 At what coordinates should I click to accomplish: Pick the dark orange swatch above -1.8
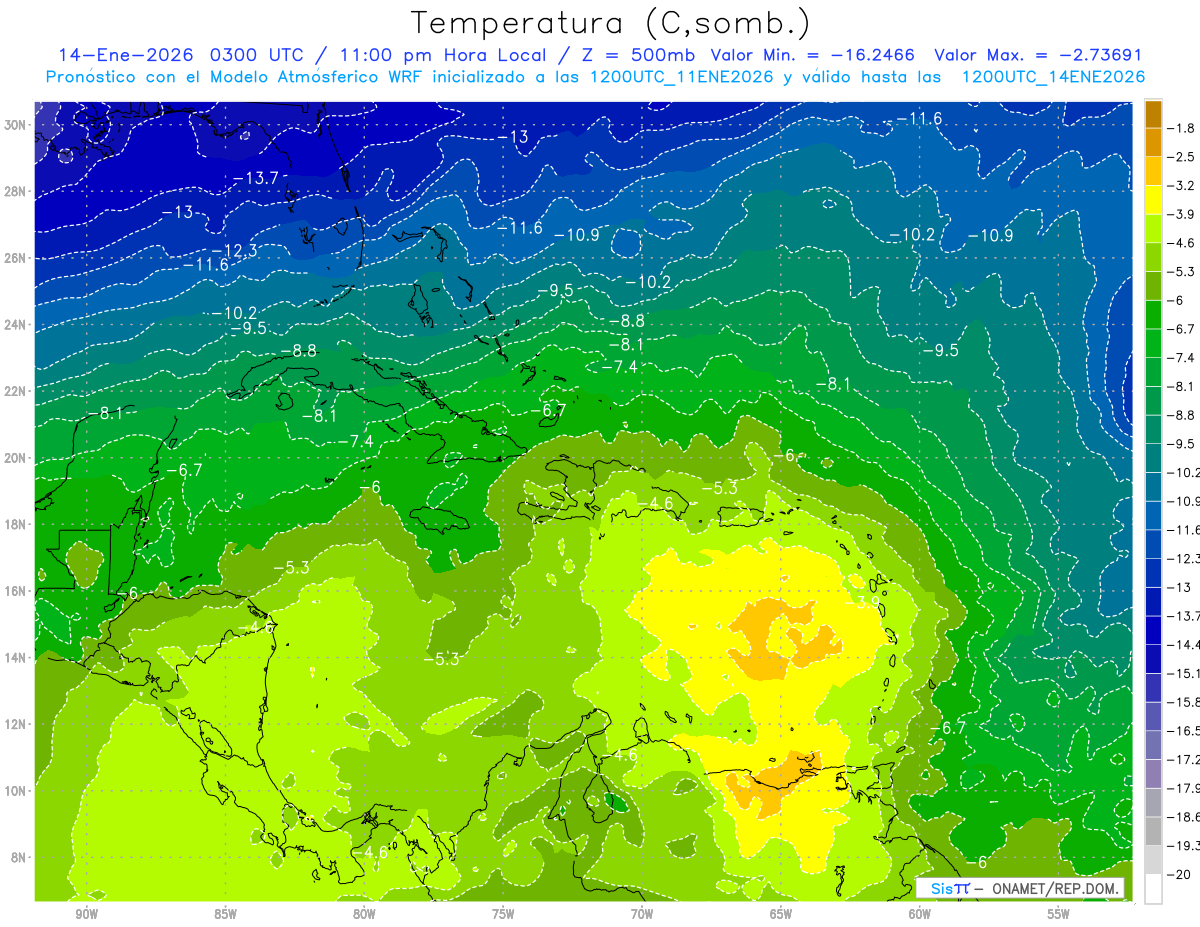[x=1153, y=114]
